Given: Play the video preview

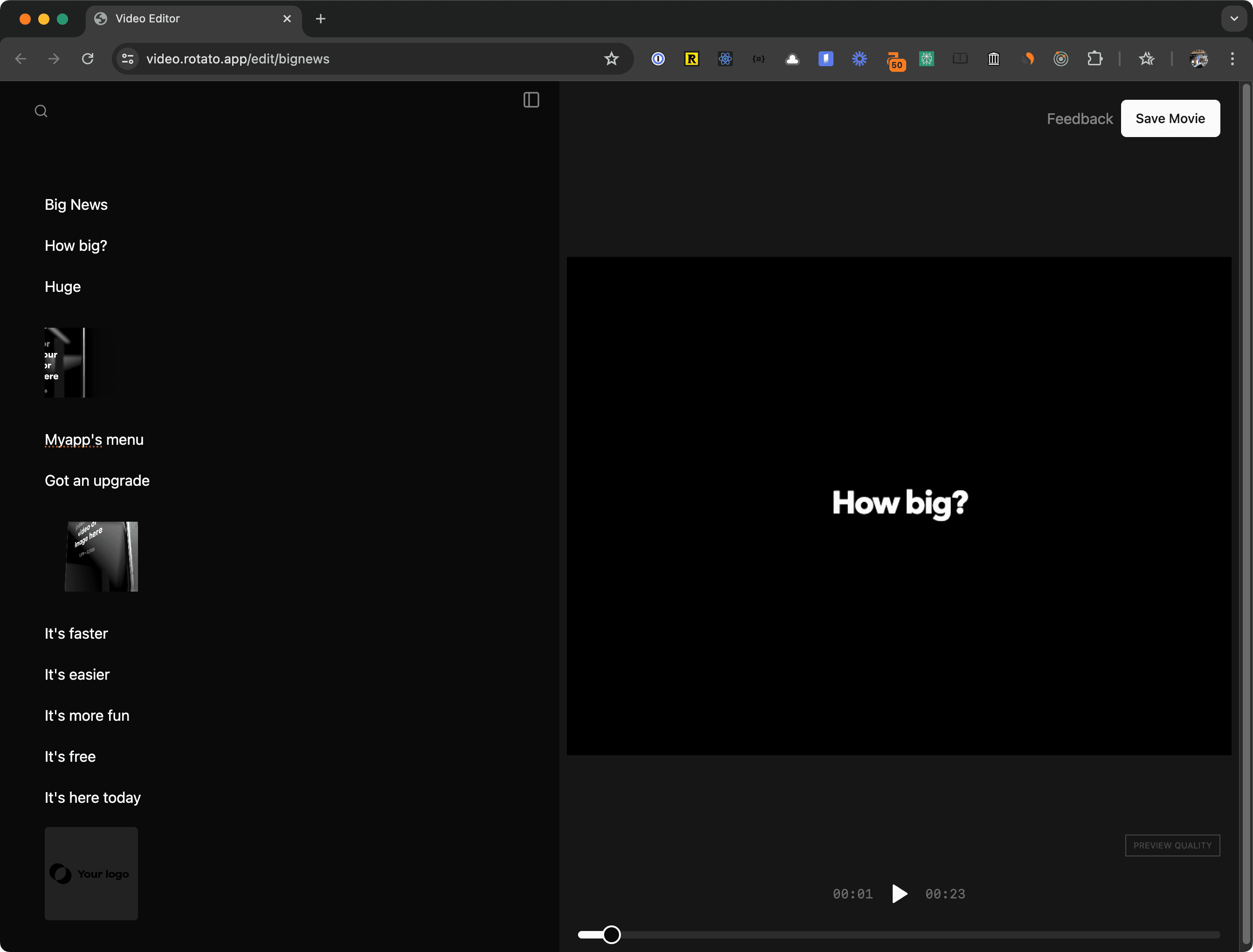Looking at the screenshot, I should coord(899,894).
